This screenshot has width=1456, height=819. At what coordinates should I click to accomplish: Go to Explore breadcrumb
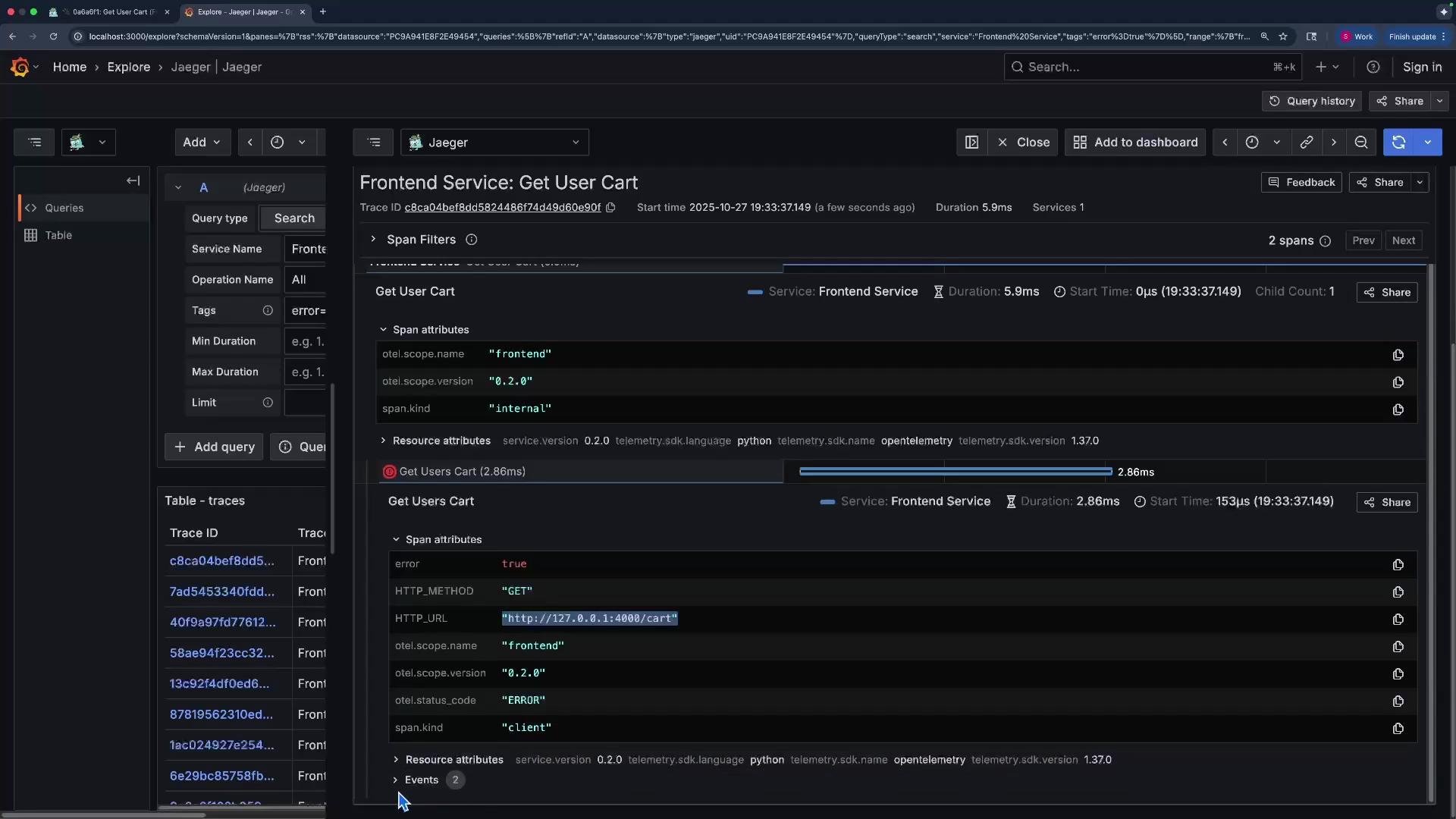[129, 67]
